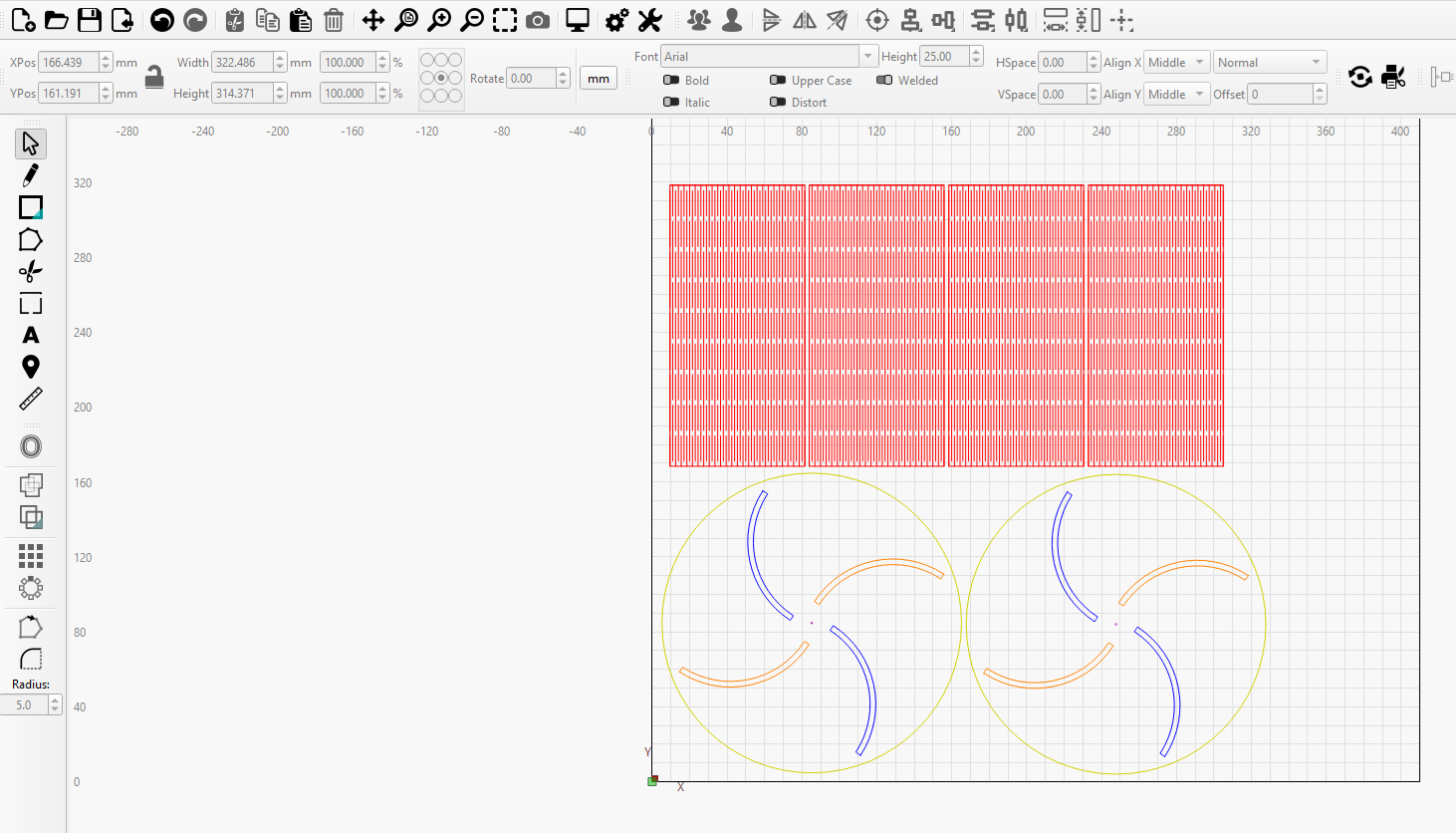Select the Create Text tool

pyautogui.click(x=31, y=336)
